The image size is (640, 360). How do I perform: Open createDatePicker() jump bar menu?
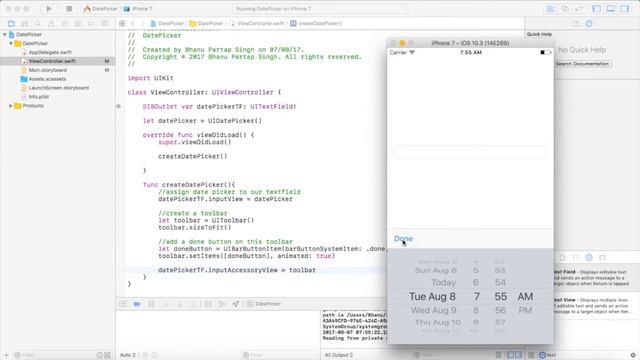(x=317, y=24)
